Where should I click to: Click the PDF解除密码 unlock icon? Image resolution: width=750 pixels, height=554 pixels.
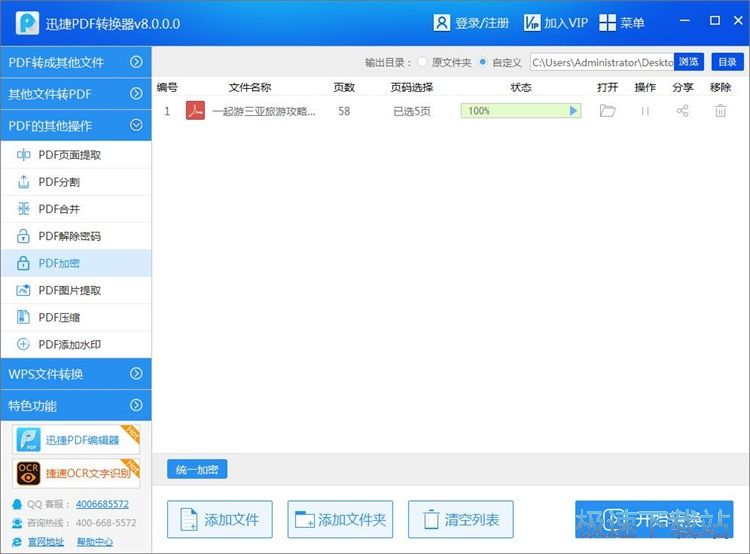[23, 236]
